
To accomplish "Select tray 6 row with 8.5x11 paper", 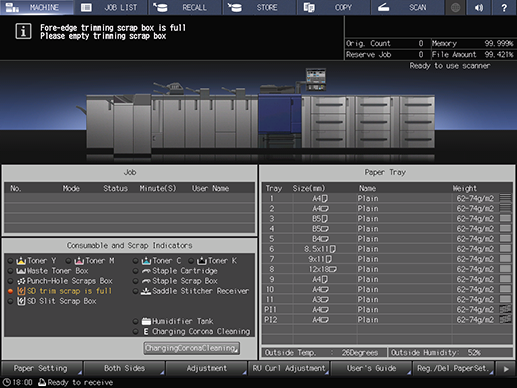I will [x=387, y=249].
